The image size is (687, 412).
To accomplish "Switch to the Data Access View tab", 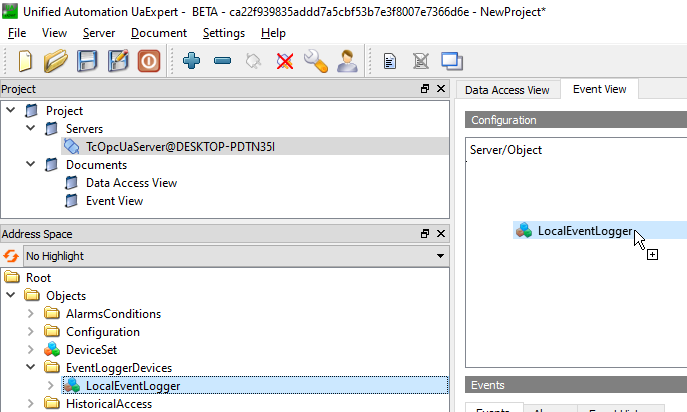I will click(507, 90).
